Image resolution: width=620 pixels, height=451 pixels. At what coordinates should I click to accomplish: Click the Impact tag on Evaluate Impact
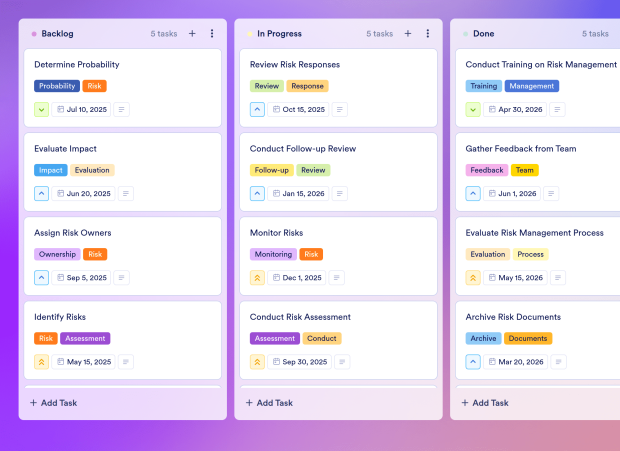(x=51, y=170)
